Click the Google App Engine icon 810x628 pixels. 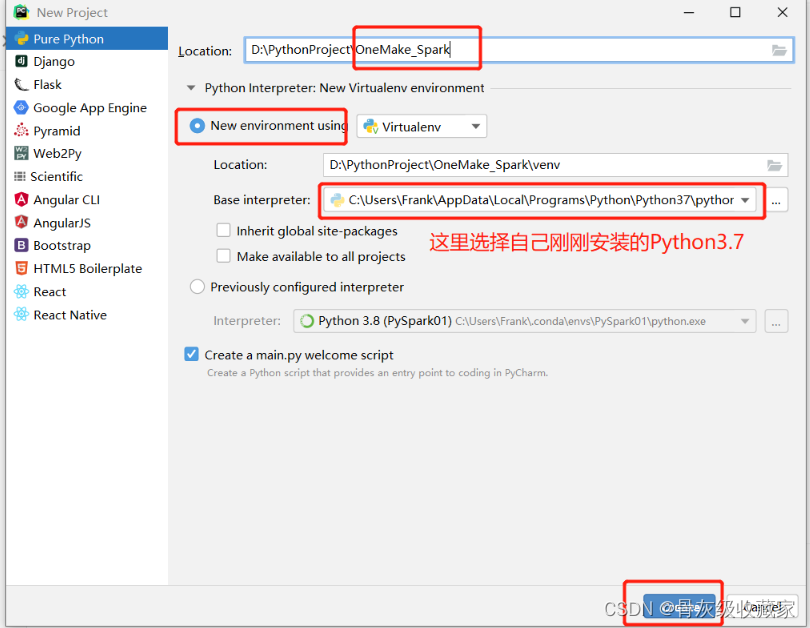21,107
